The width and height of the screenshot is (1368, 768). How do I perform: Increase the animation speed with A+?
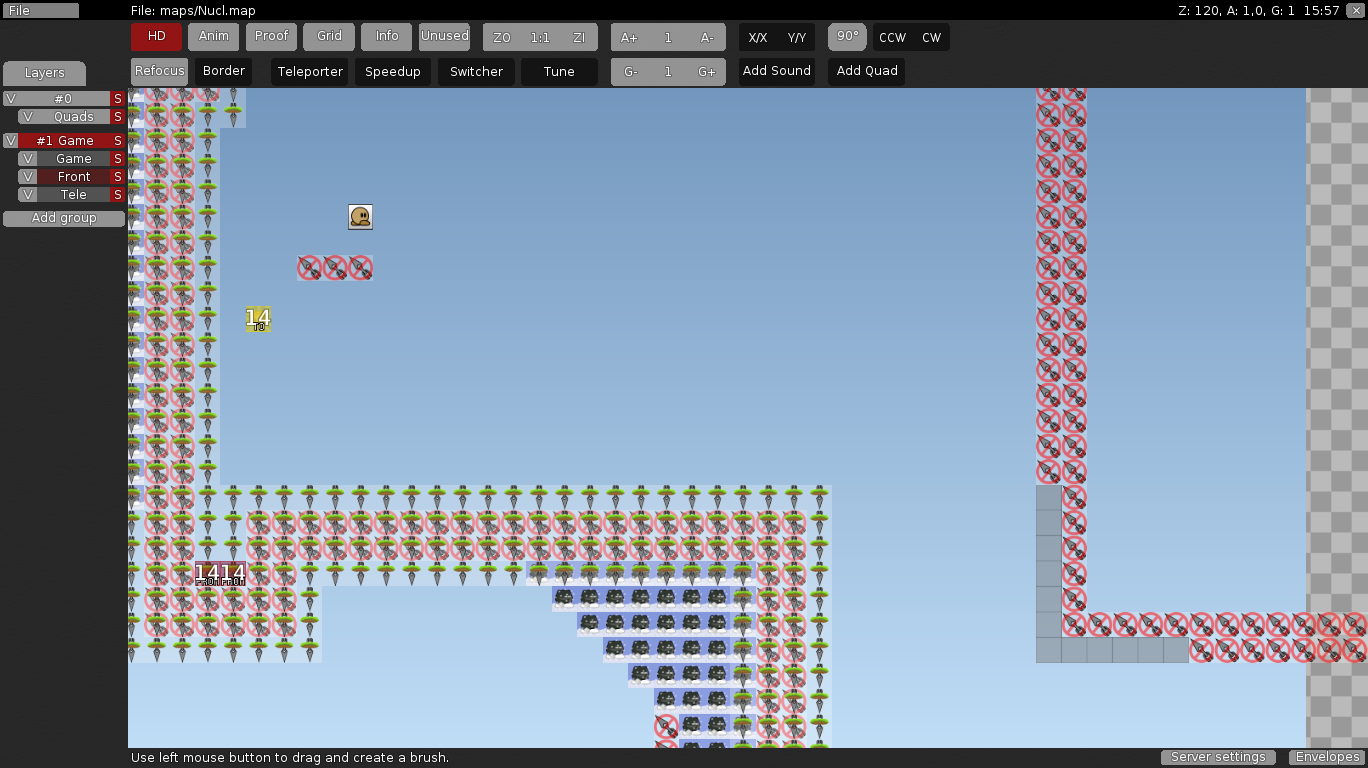629,38
